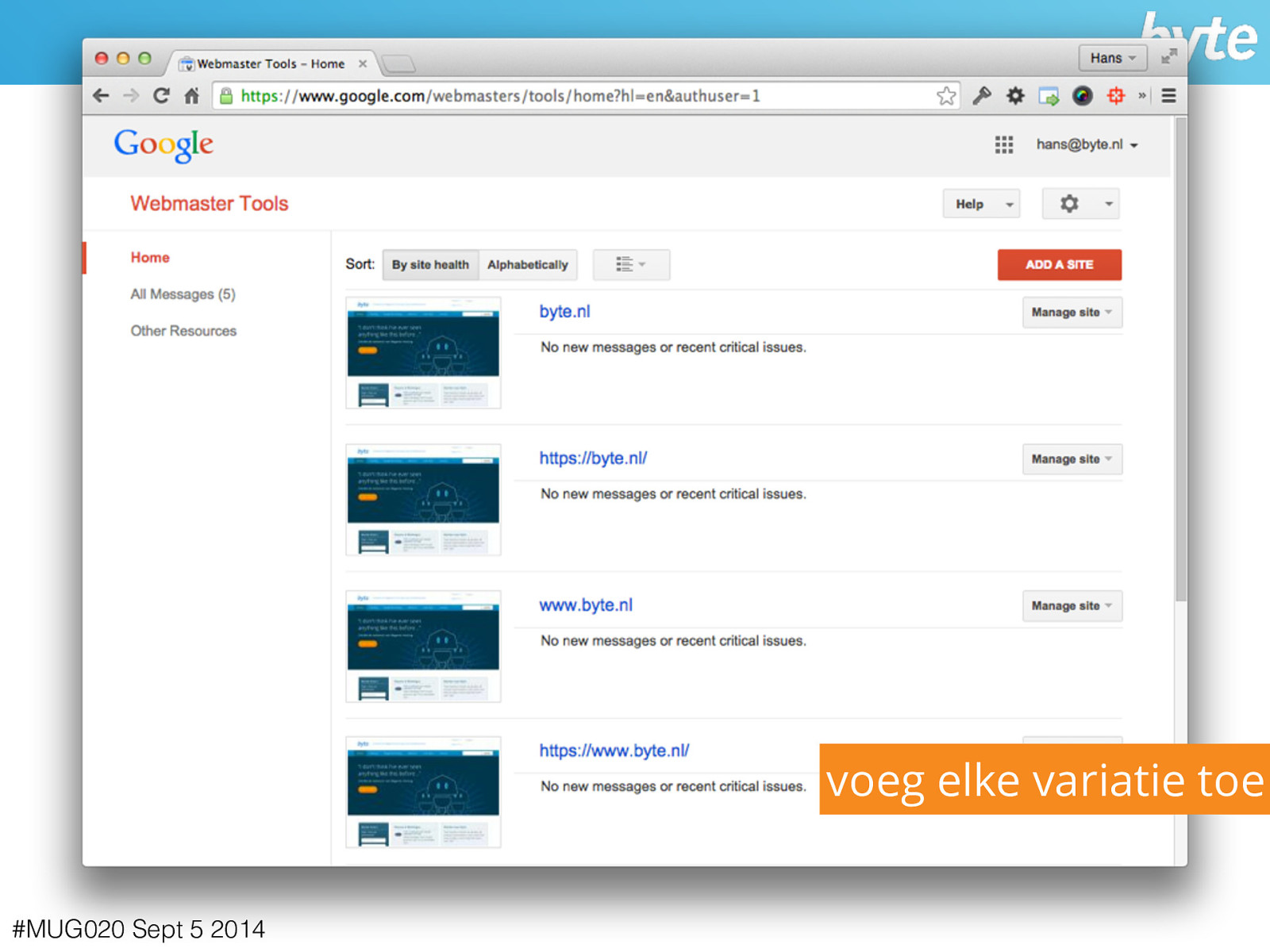Click the Webmaster Tools heading link

(210, 204)
